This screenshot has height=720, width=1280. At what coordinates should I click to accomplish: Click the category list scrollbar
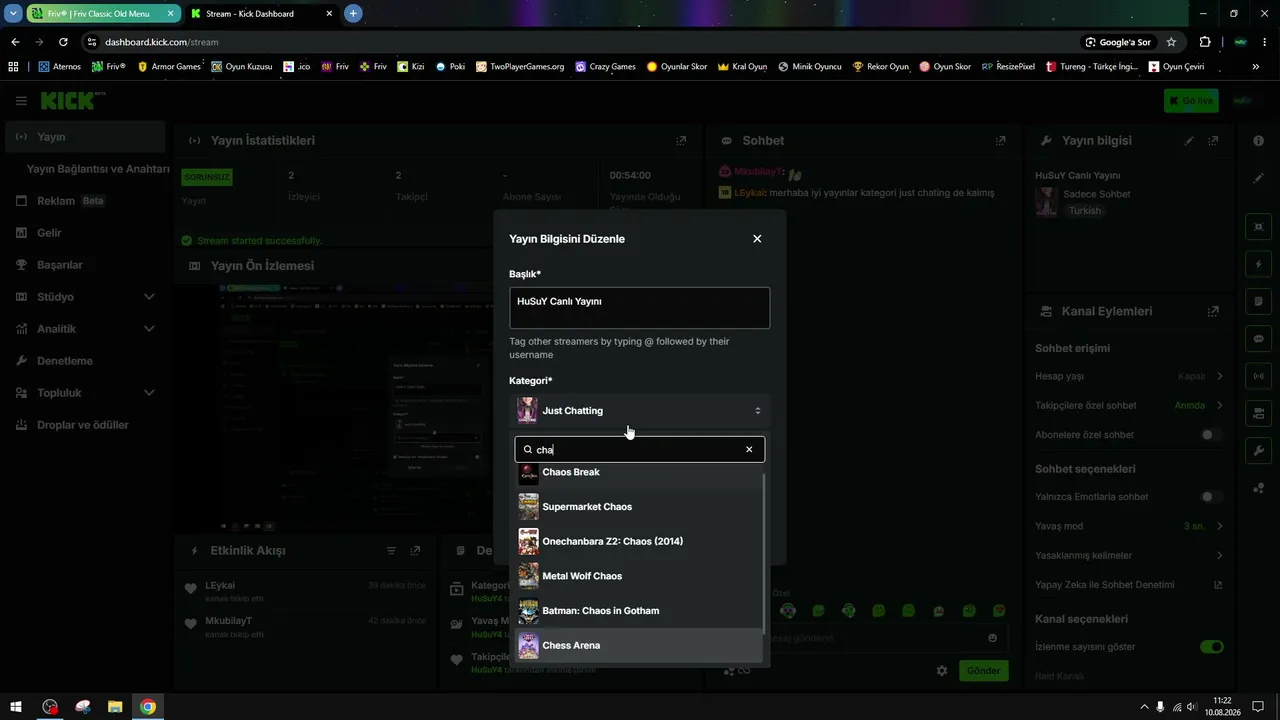pos(765,553)
